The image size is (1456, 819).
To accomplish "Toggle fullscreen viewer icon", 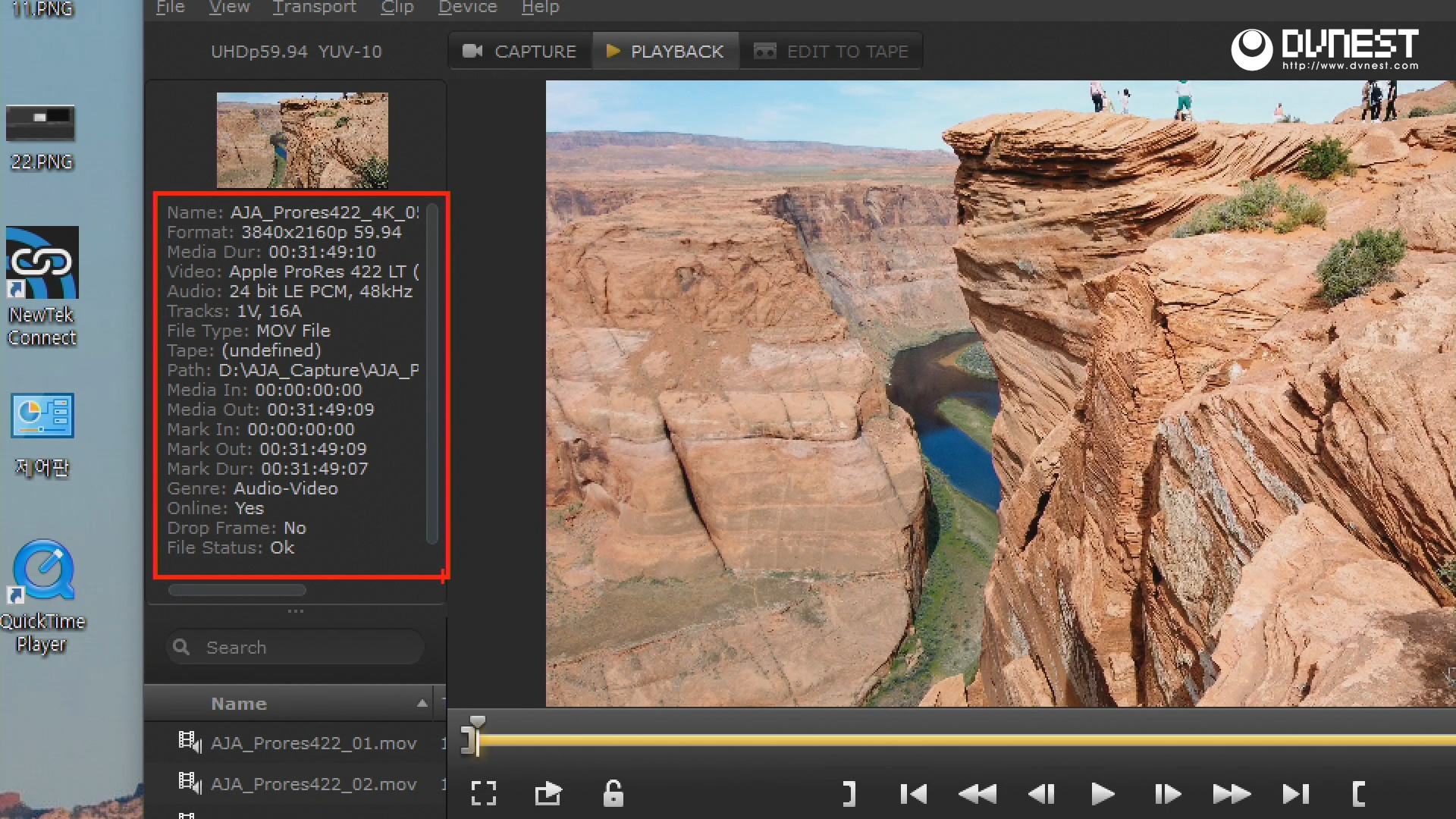I will pyautogui.click(x=484, y=793).
